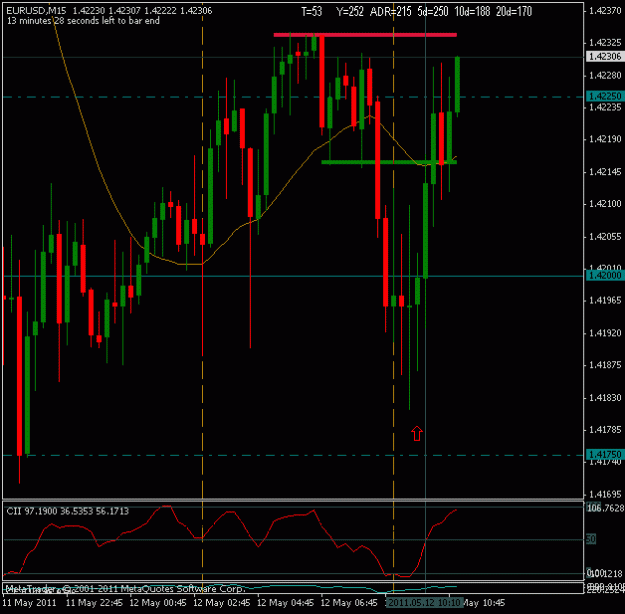Click the '12 May 00:45' time axis label
Image resolution: width=625 pixels, height=614 pixels.
coord(158,602)
